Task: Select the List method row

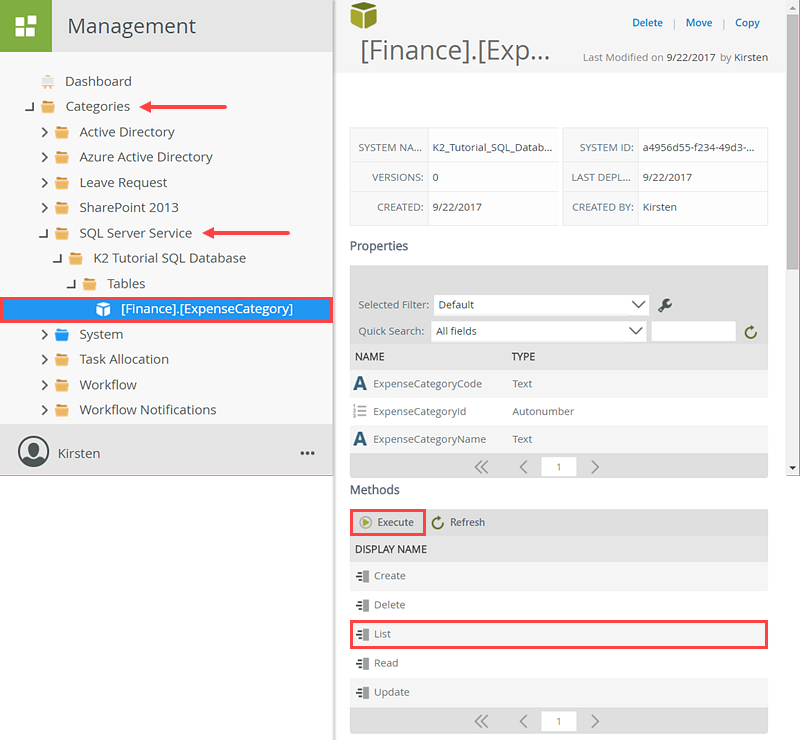Action: (x=558, y=634)
